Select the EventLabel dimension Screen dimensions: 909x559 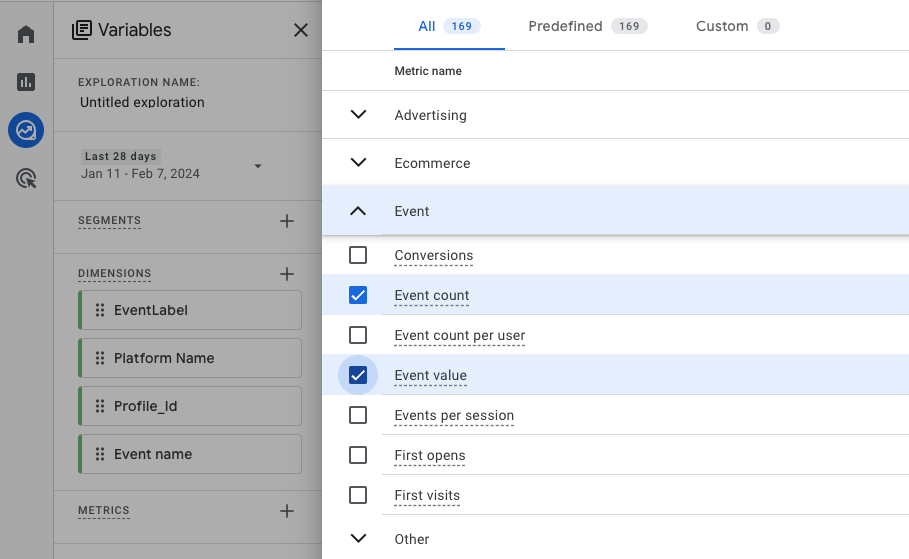(x=190, y=310)
